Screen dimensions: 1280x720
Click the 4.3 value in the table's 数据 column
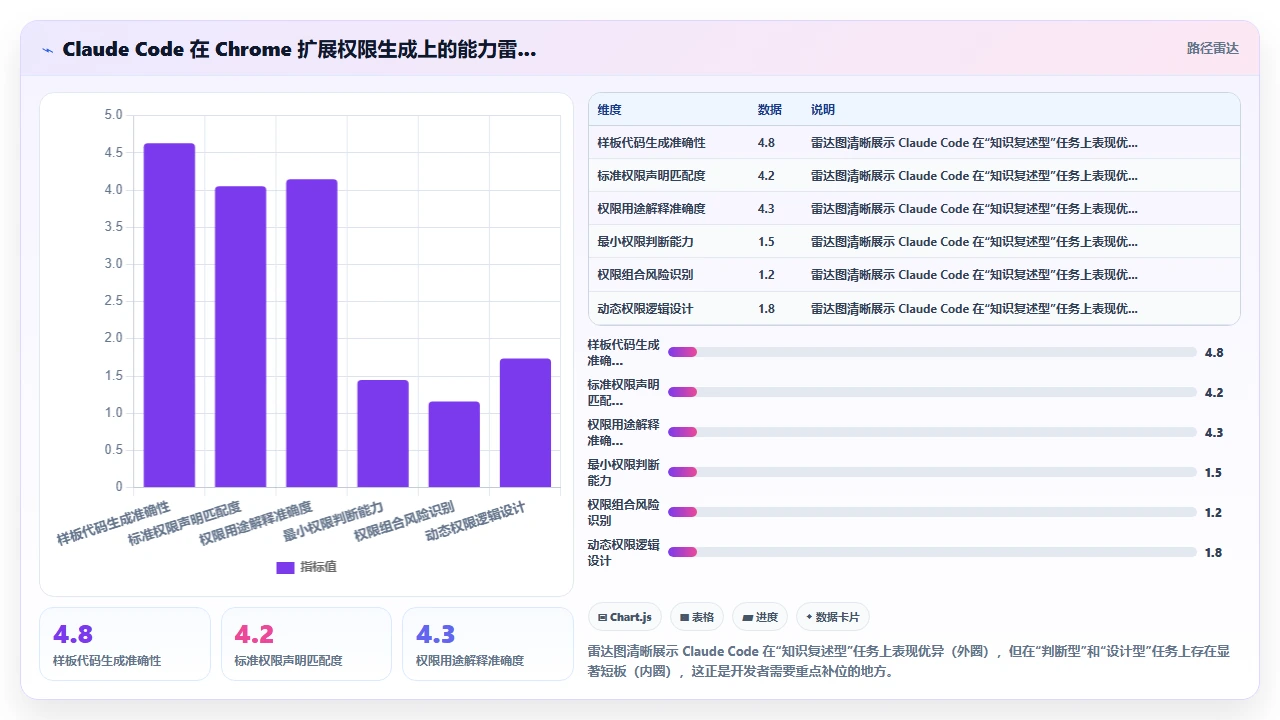[x=766, y=208]
